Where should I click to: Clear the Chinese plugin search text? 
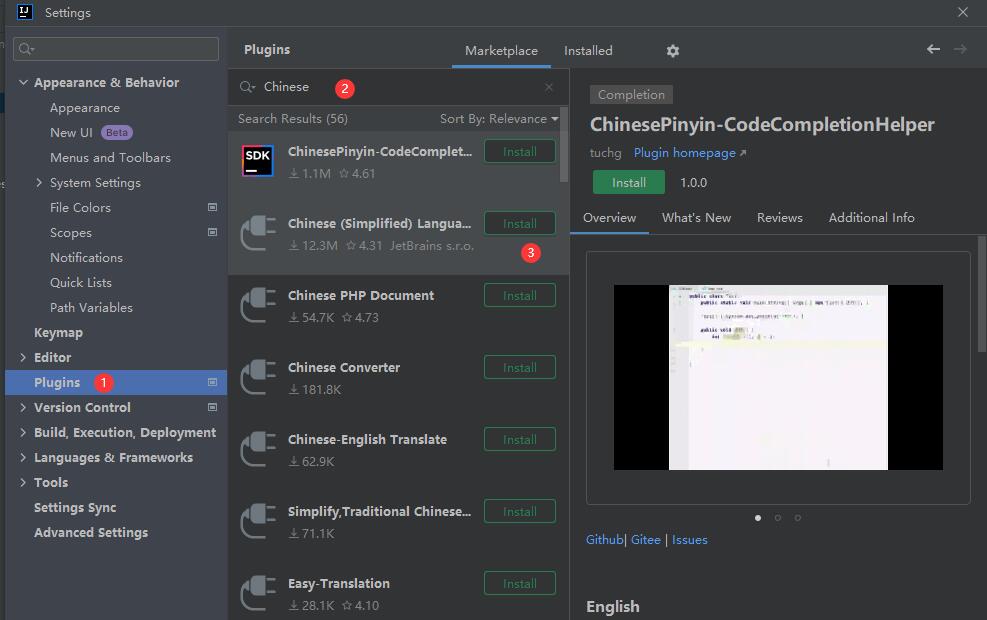pos(549,87)
